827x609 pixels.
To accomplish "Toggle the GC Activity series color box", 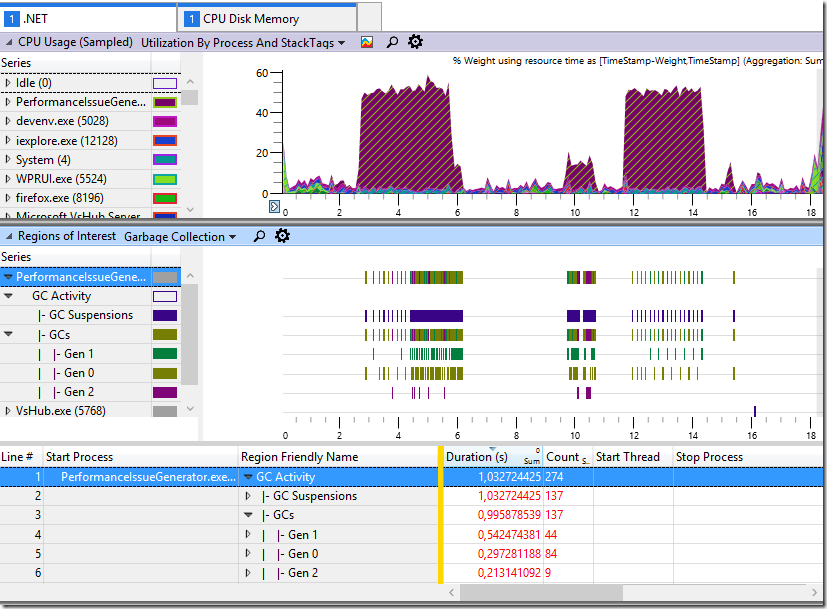I will coord(165,296).
